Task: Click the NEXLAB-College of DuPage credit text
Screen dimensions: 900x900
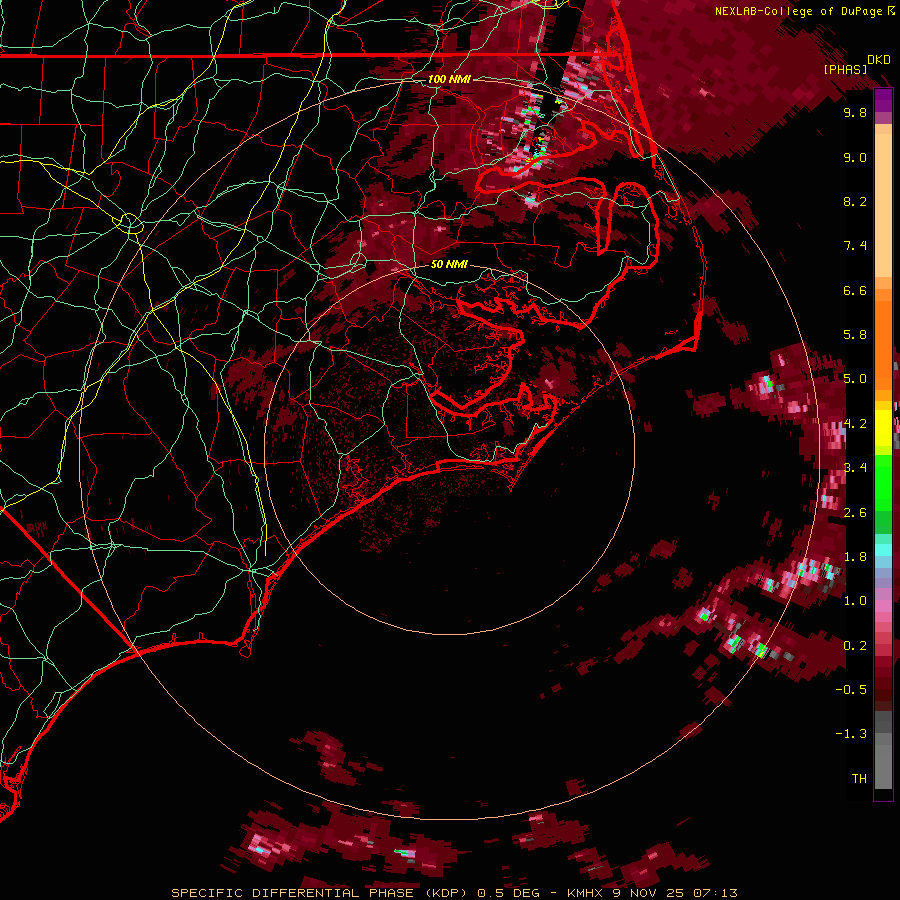Action: (801, 11)
